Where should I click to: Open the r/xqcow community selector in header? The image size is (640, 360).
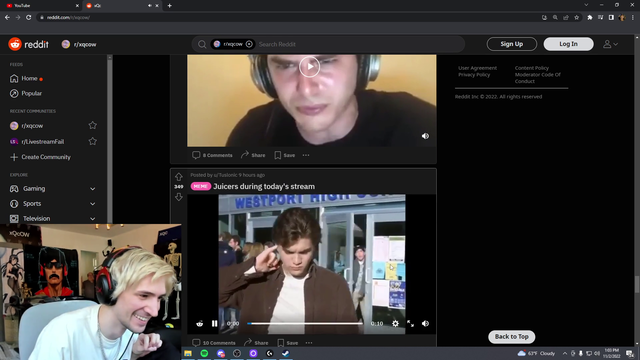pyautogui.click(x=79, y=44)
